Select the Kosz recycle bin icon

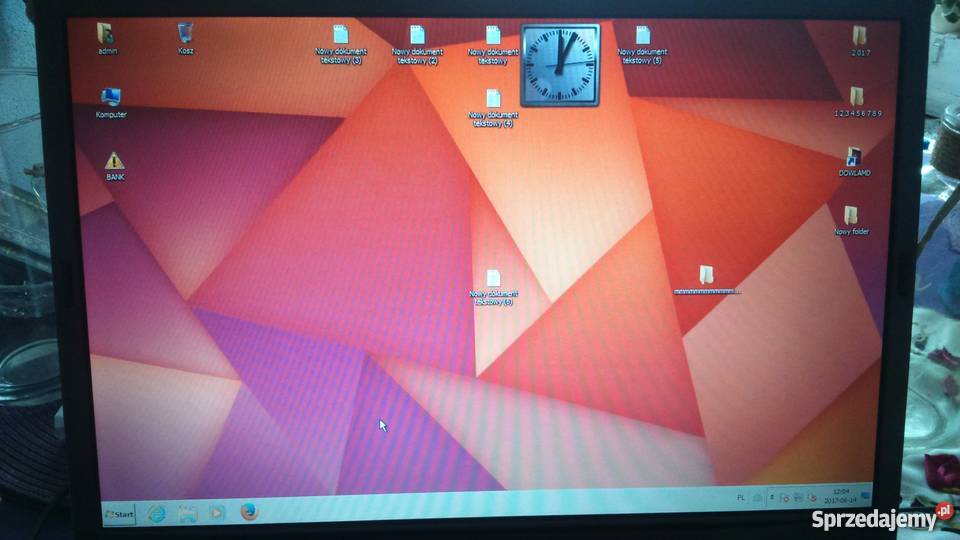click(185, 34)
